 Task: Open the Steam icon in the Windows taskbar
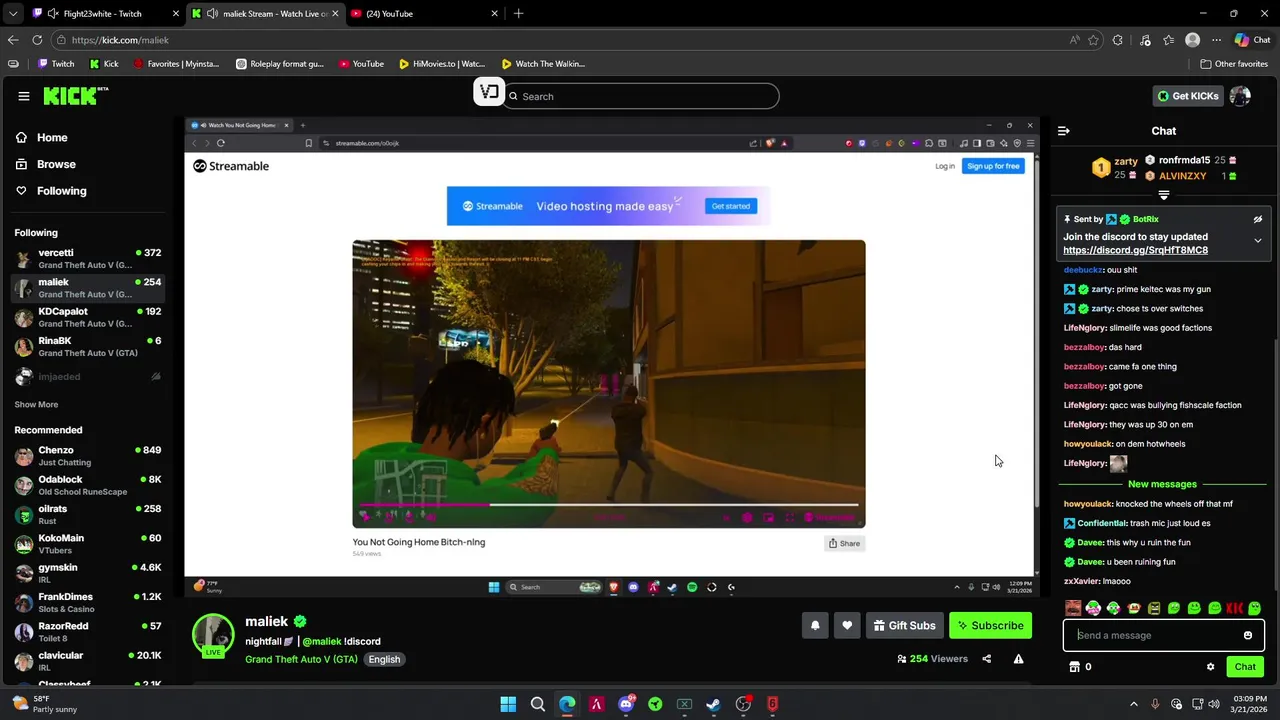713,704
